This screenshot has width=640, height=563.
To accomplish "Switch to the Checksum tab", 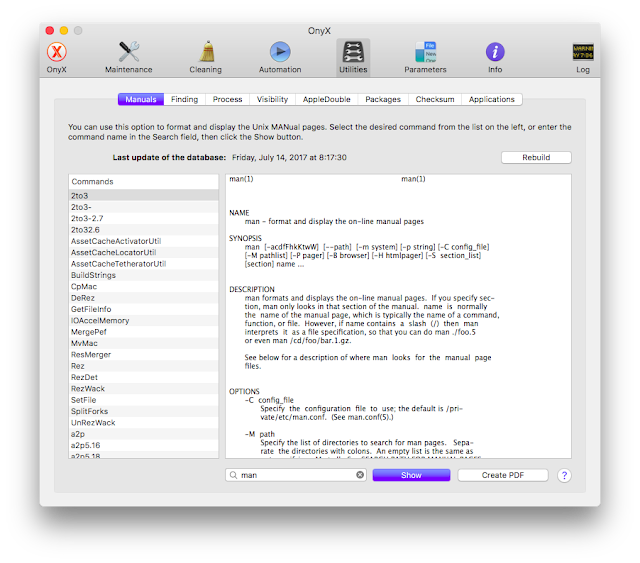I will point(435,99).
